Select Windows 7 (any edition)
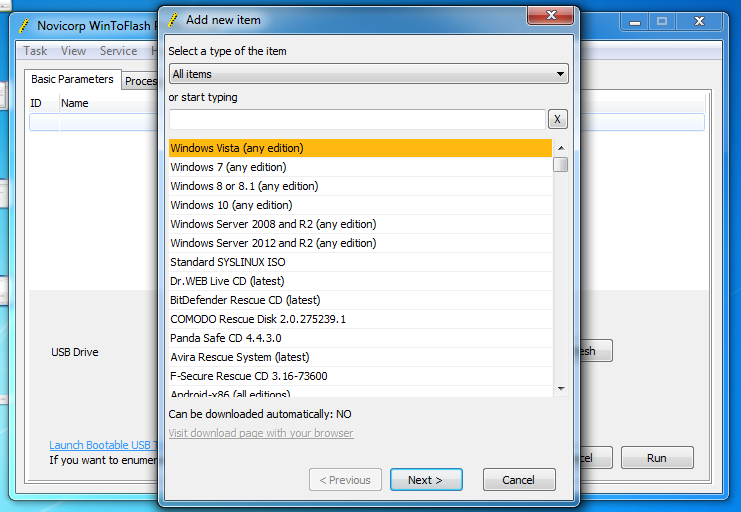This screenshot has height=512, width=741. coord(360,167)
